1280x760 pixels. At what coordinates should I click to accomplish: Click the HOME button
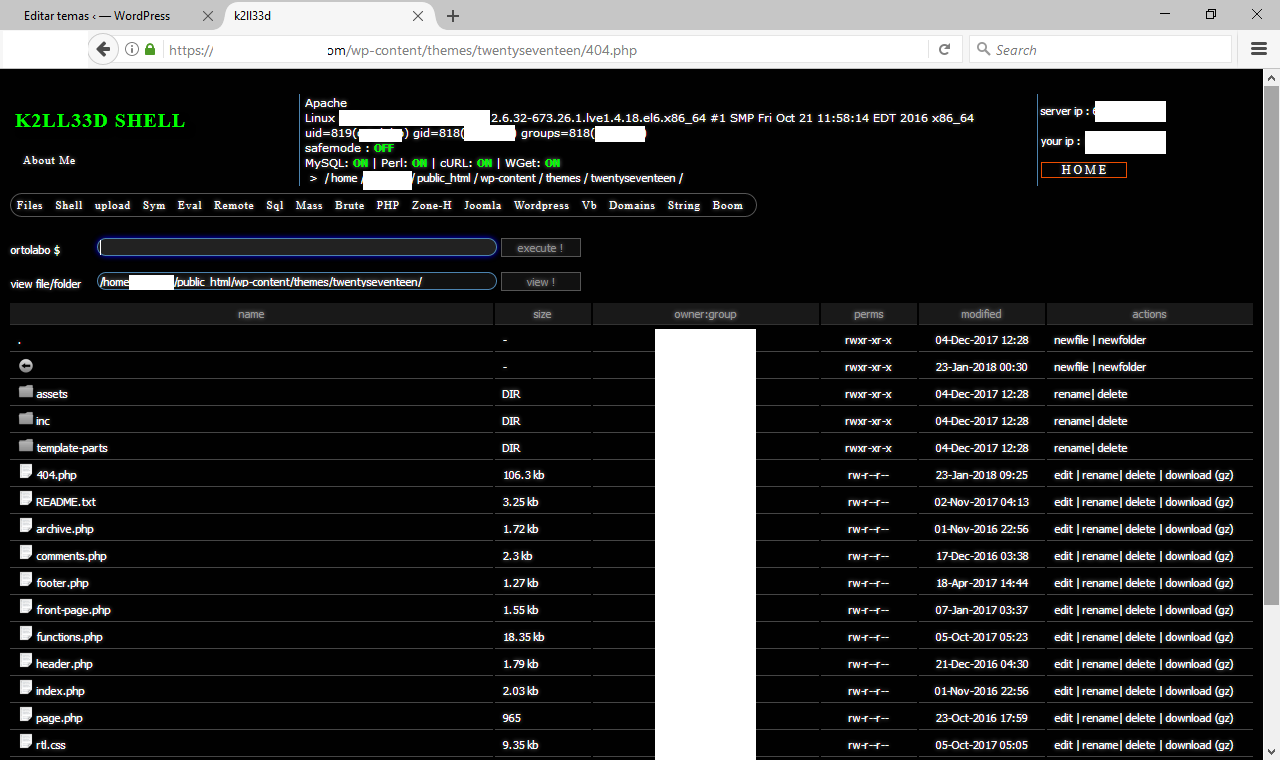coord(1084,170)
